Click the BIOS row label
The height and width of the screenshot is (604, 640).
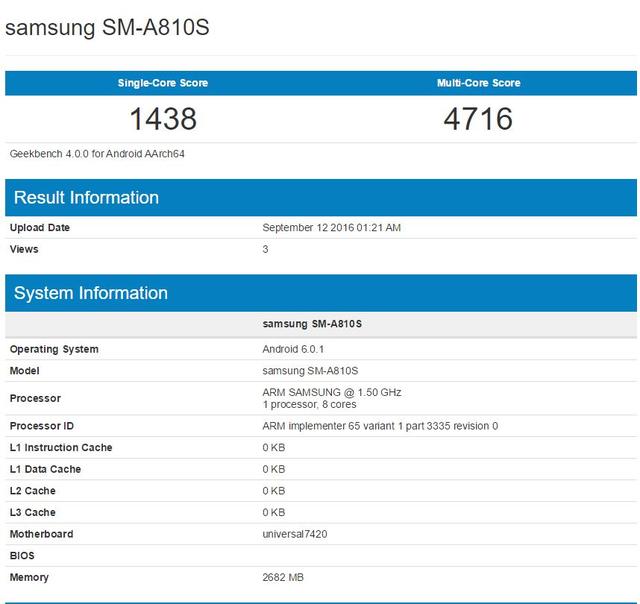[22, 556]
